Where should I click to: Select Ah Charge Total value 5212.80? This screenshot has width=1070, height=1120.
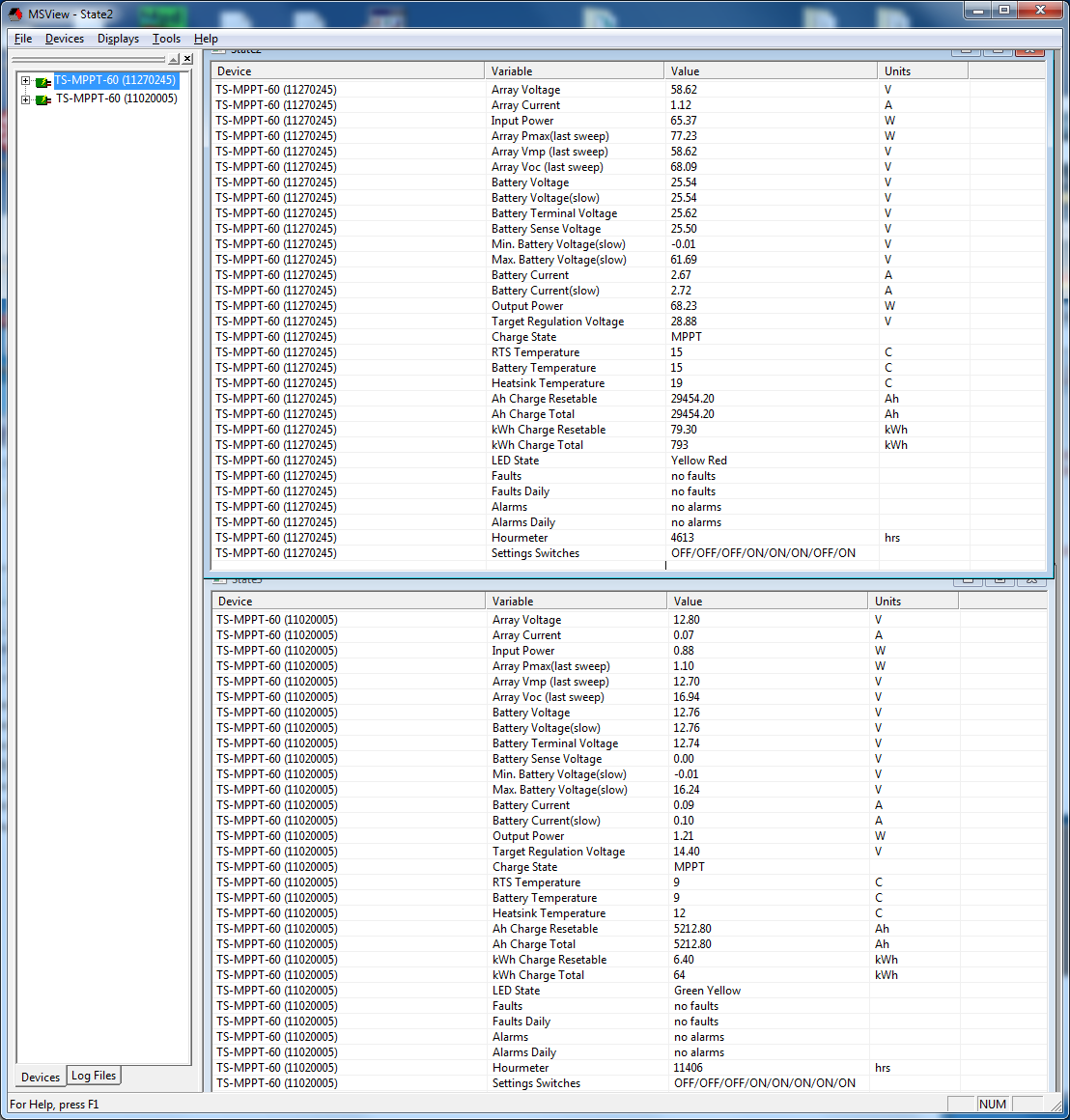pos(692,944)
